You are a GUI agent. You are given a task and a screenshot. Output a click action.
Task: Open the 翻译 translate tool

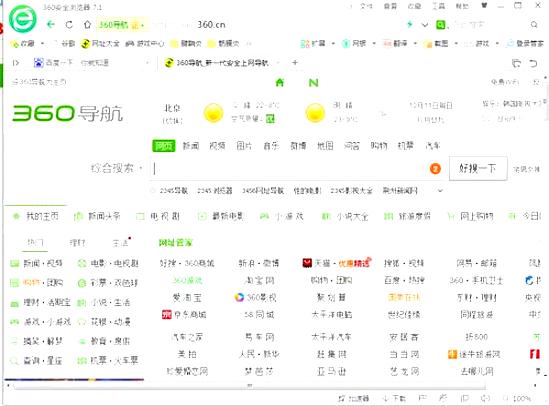395,43
